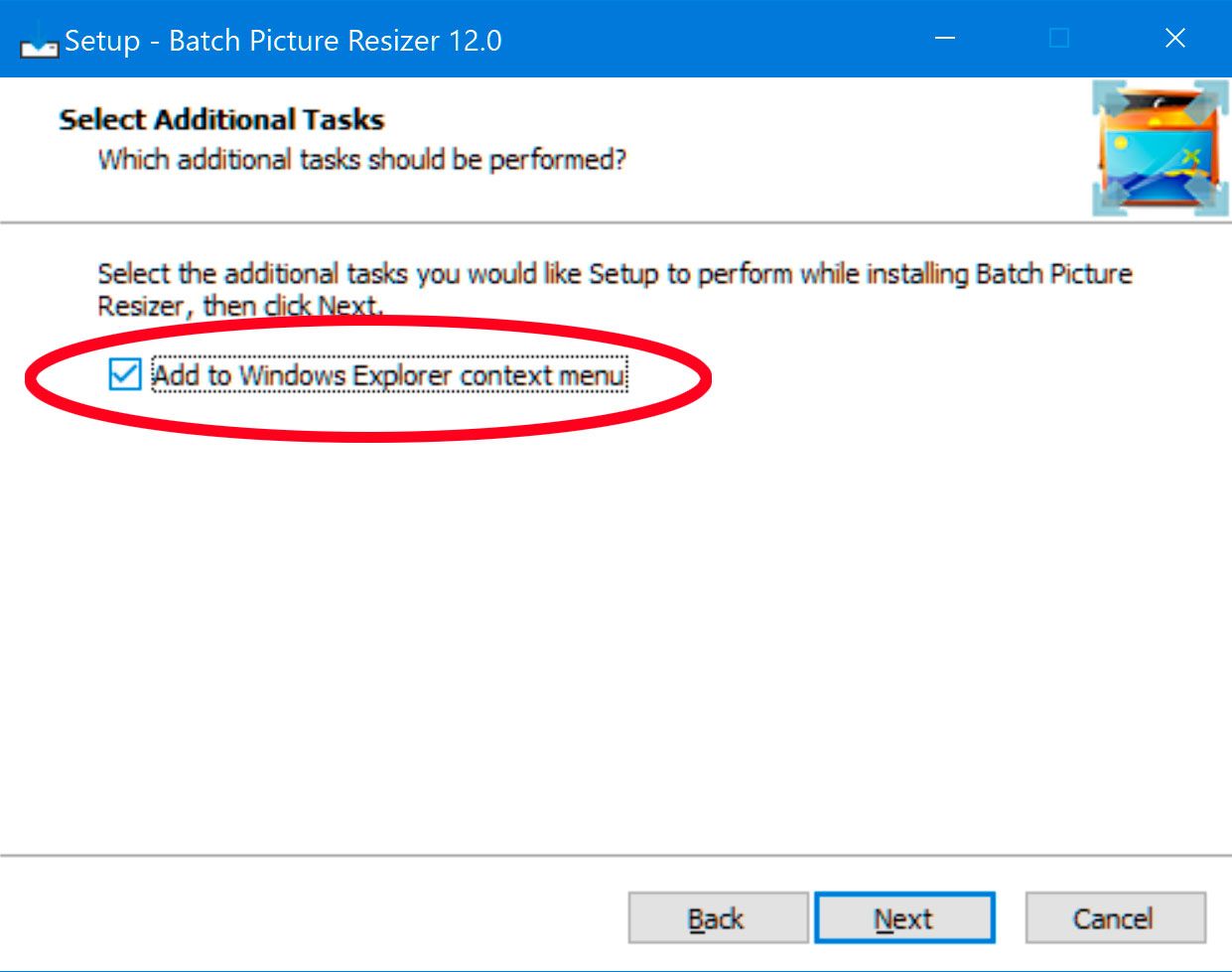Click the 'Setup - Batch Picture Resizer 12.0' title
The image size is (1232, 972).
point(283,41)
